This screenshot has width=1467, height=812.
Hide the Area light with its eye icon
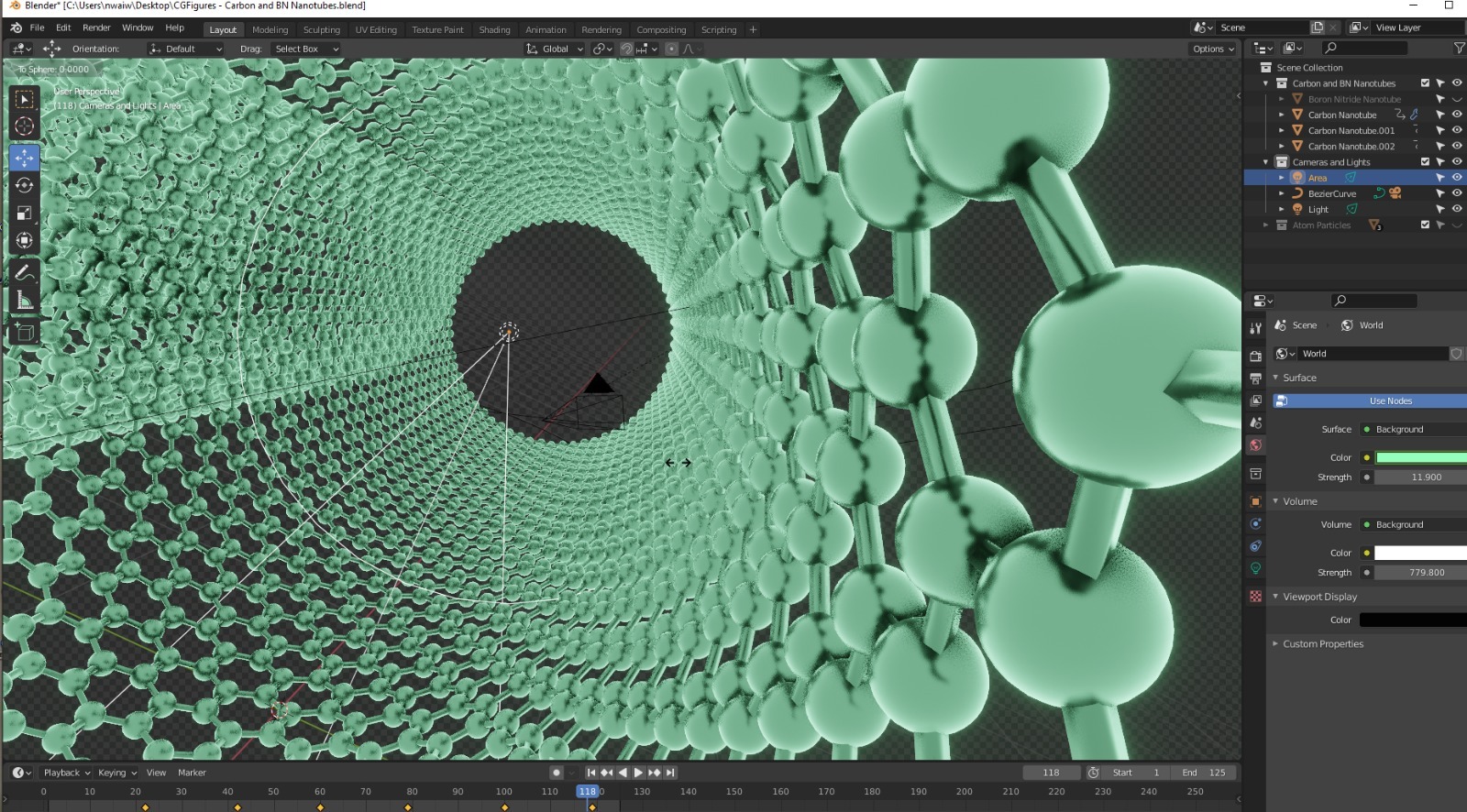coord(1456,178)
